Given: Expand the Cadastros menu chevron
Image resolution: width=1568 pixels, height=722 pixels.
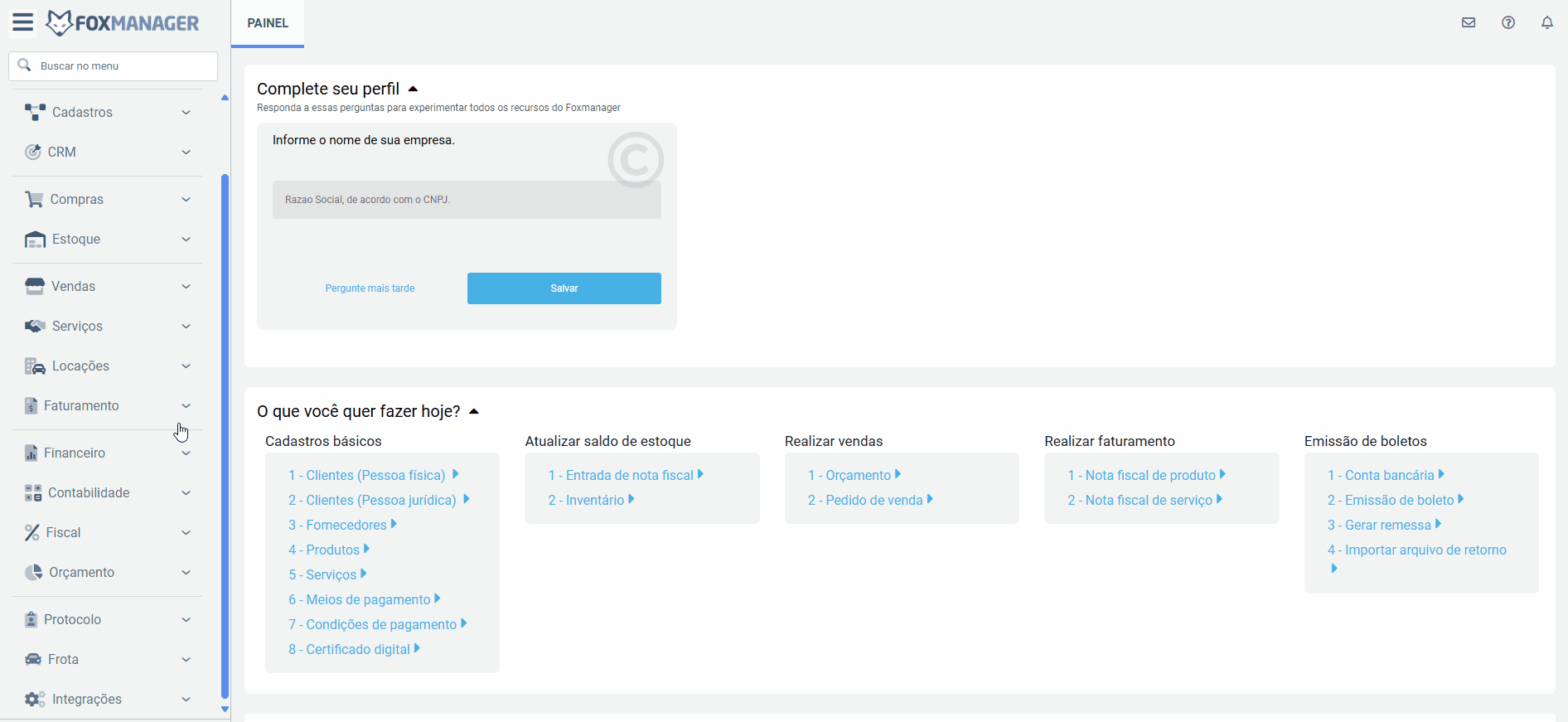Looking at the screenshot, I should point(186,112).
